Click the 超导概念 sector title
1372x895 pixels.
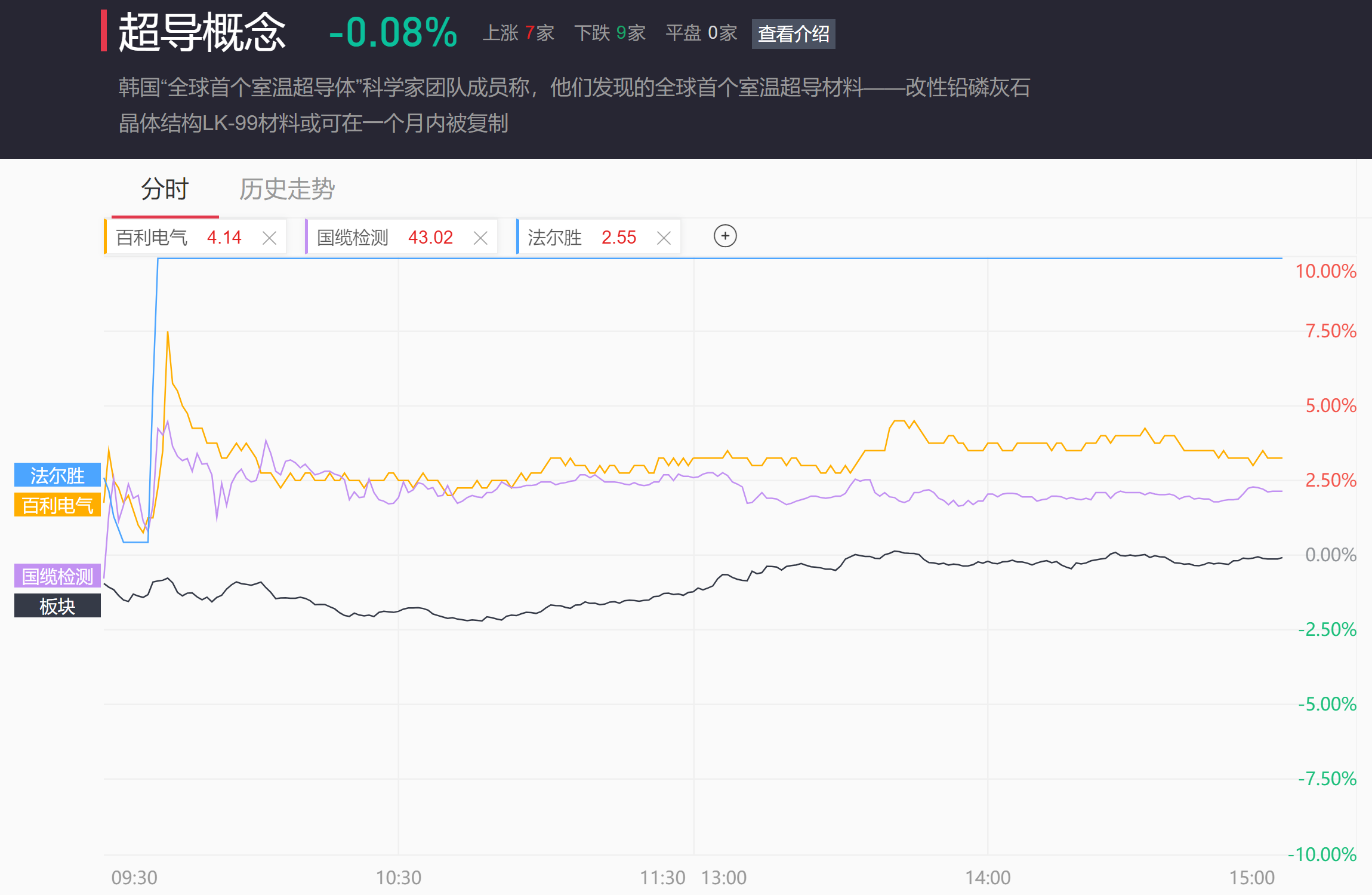(x=202, y=32)
